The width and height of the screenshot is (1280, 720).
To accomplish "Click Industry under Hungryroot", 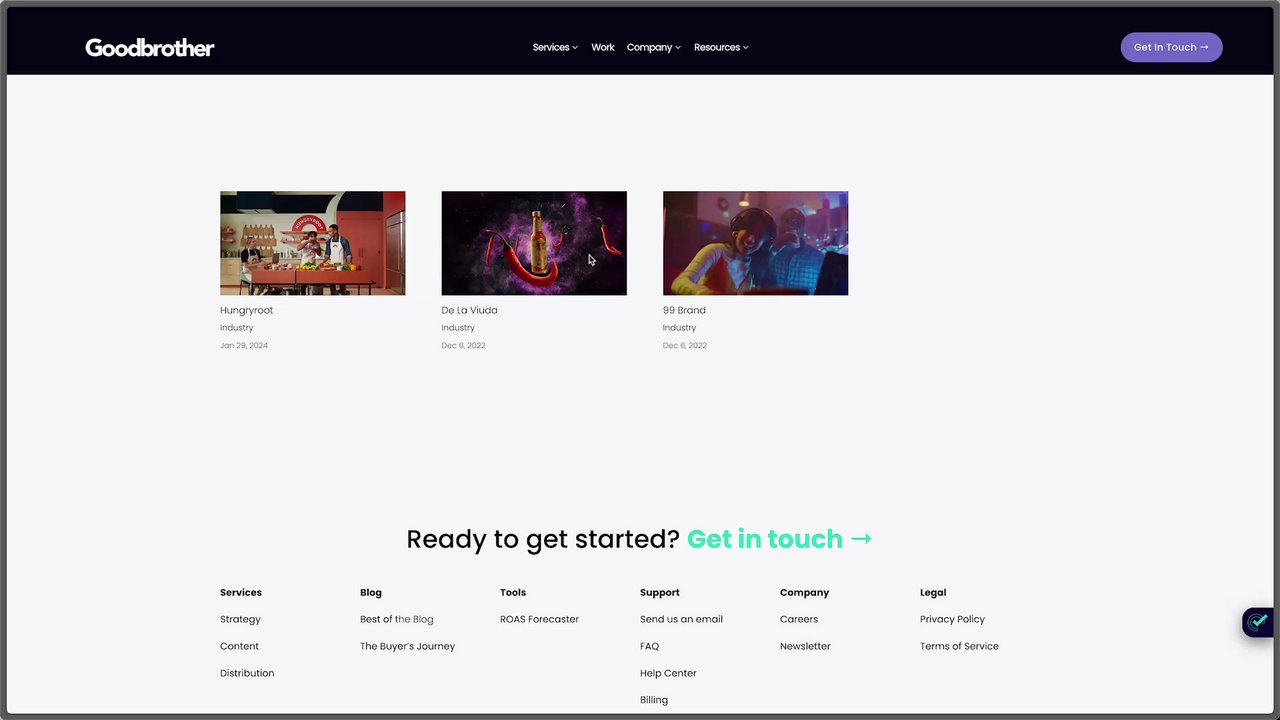I will click(236, 328).
